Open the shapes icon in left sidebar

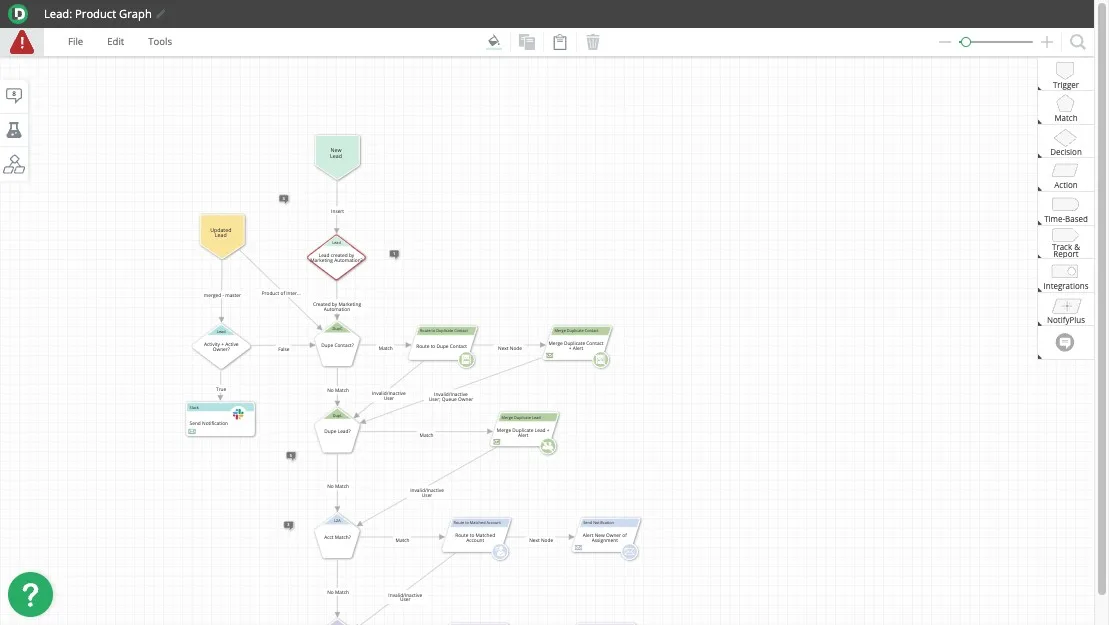point(14,165)
